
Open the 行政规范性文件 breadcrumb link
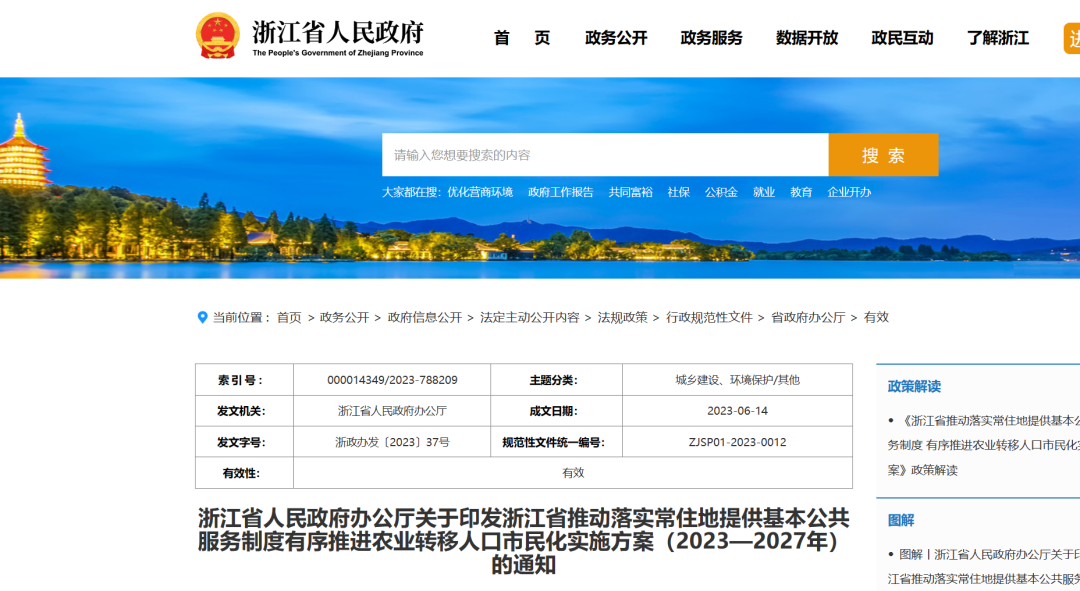(x=709, y=318)
